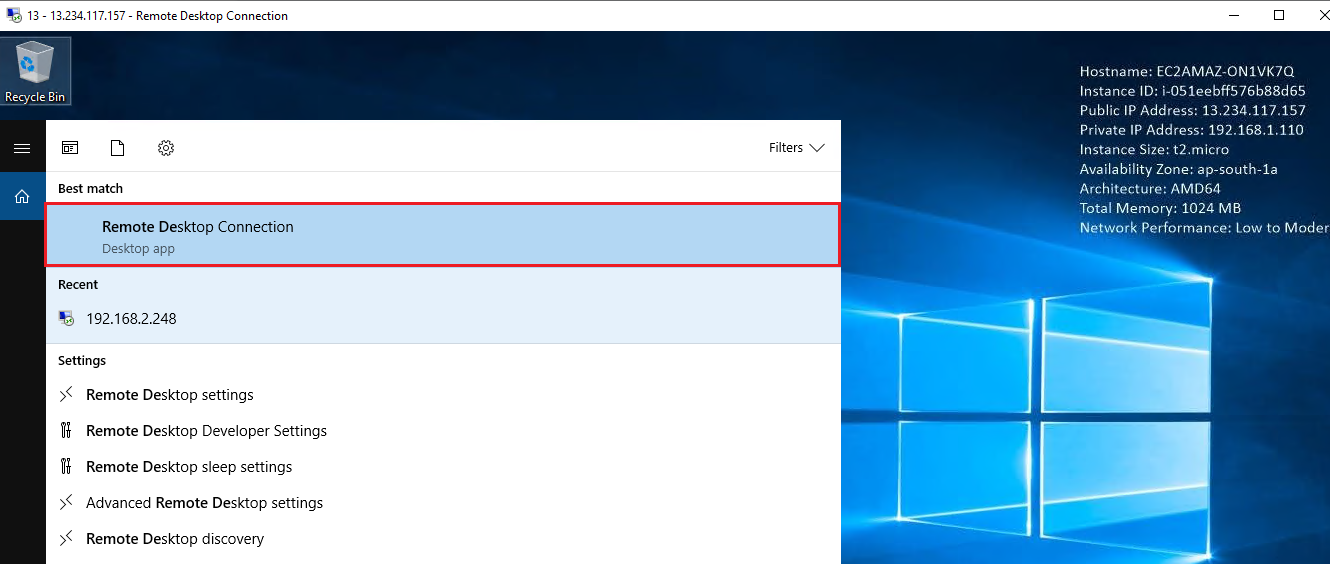Open Remote Desktop settings
This screenshot has width=1330, height=564.
[443, 395]
